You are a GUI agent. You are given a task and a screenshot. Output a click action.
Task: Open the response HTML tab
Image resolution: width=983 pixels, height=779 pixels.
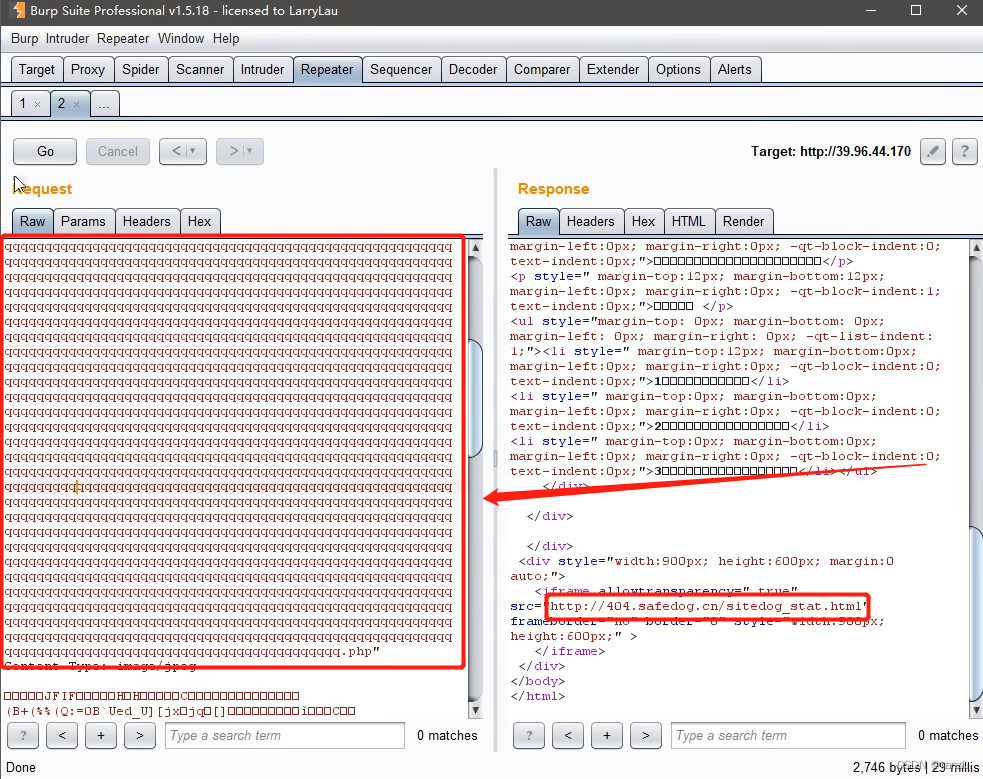coord(688,221)
